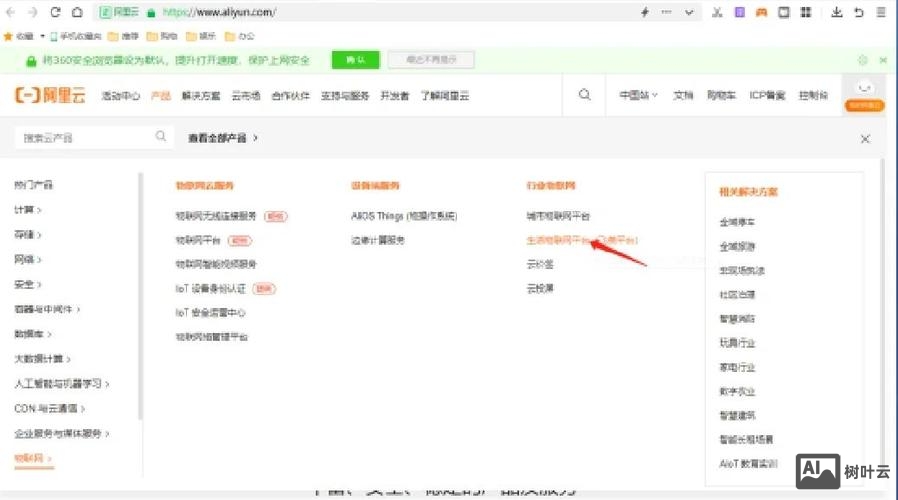Click the browser forward arrow
Viewport: 898px width, 500px height.
click(x=33, y=12)
